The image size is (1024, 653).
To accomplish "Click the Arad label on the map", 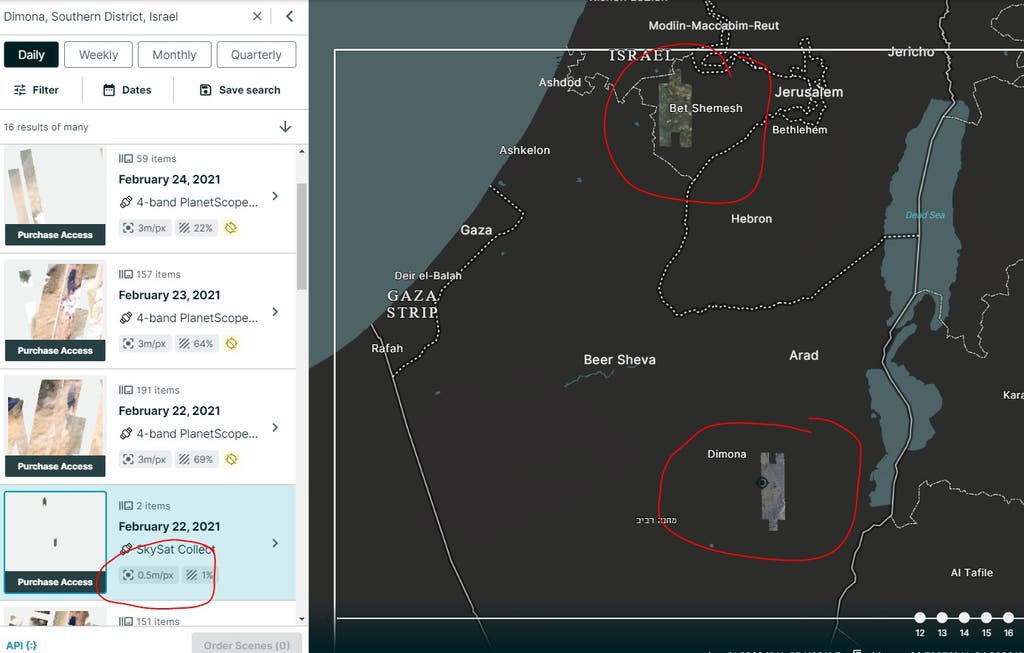I will (803, 356).
